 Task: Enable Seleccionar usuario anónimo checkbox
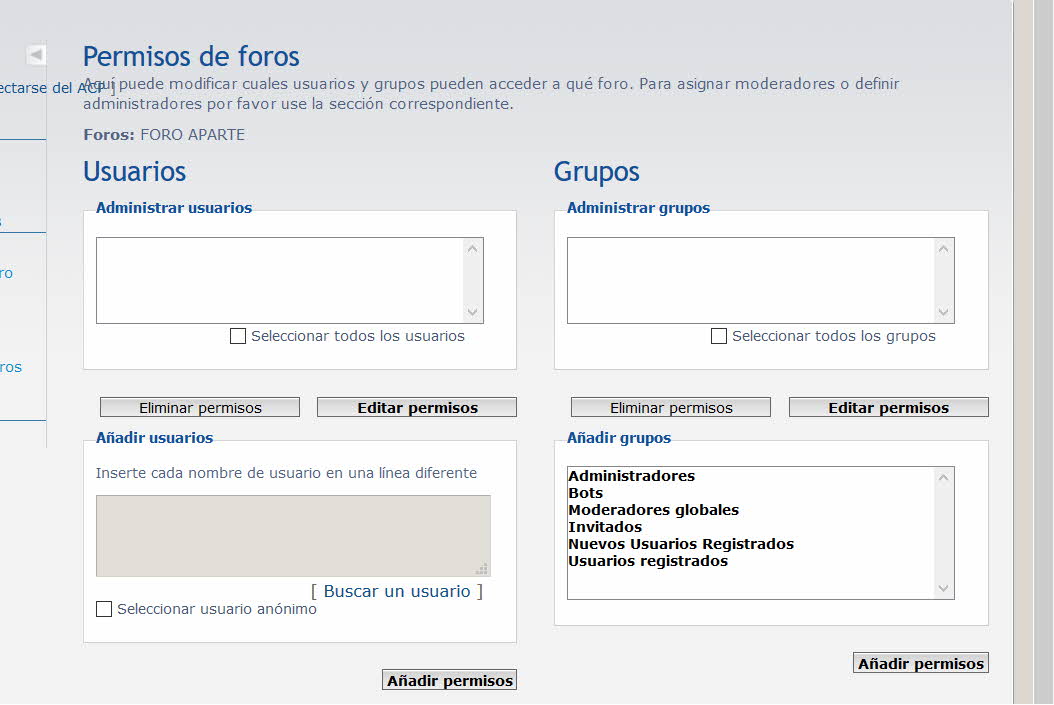pyautogui.click(x=104, y=609)
